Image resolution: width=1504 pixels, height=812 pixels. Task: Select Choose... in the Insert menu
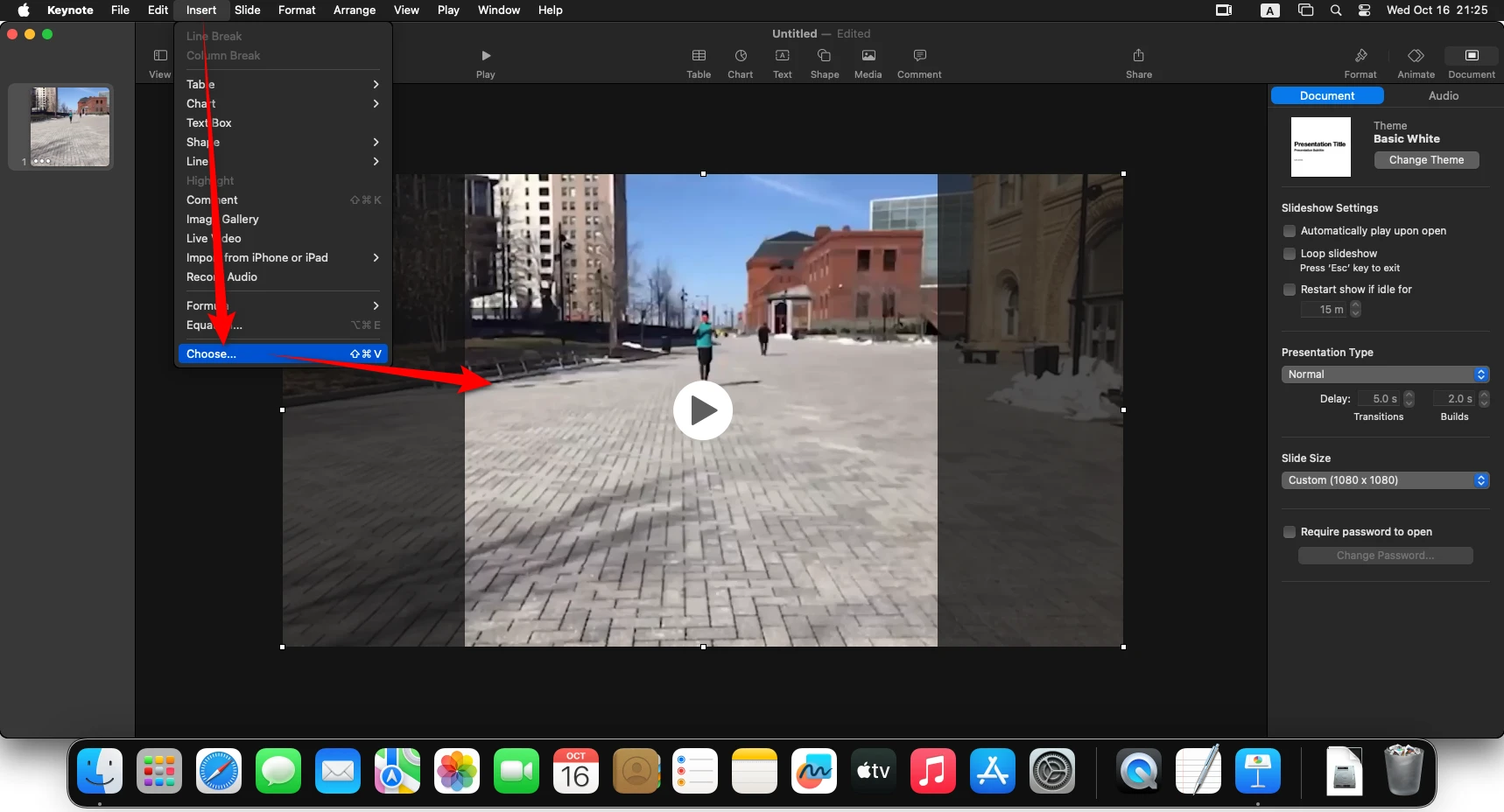(283, 353)
